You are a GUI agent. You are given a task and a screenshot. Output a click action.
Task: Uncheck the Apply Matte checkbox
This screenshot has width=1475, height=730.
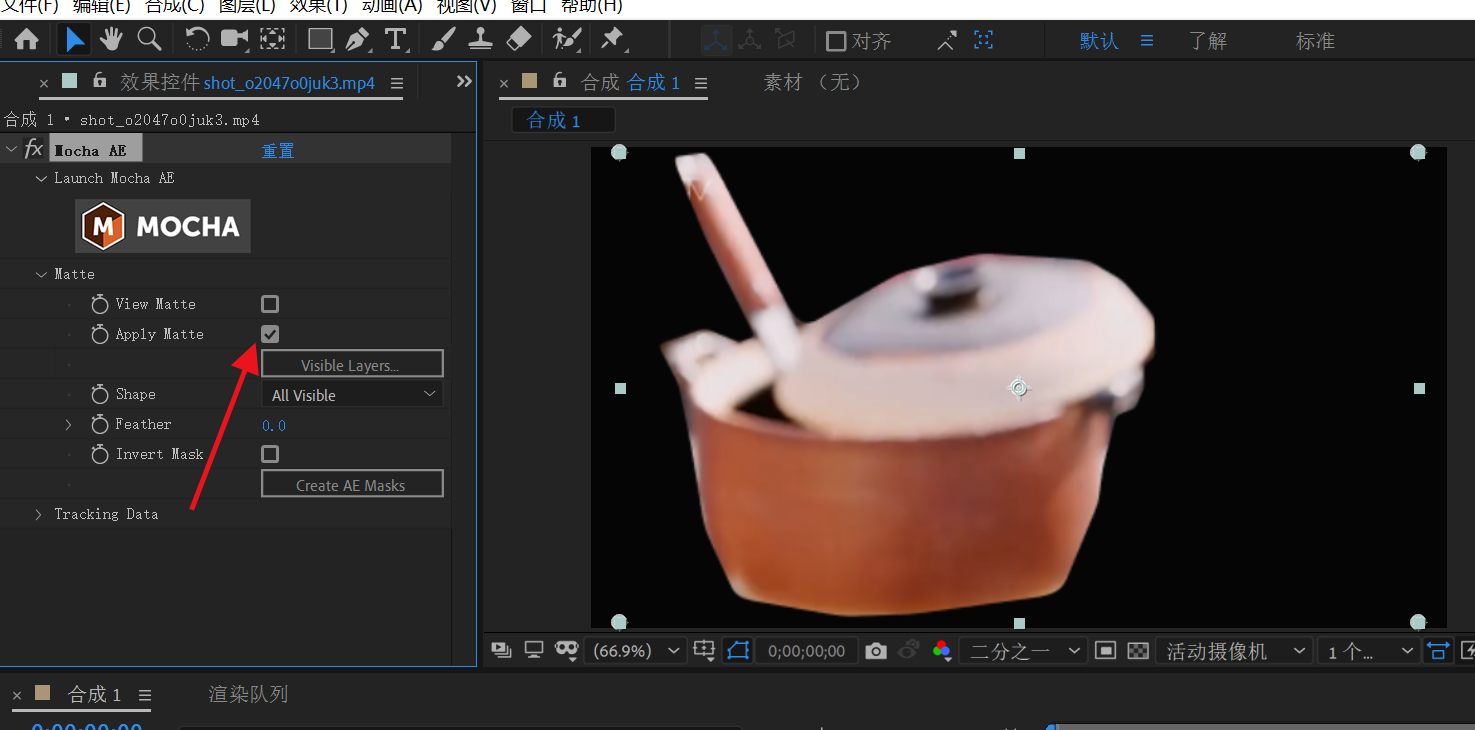pos(270,334)
